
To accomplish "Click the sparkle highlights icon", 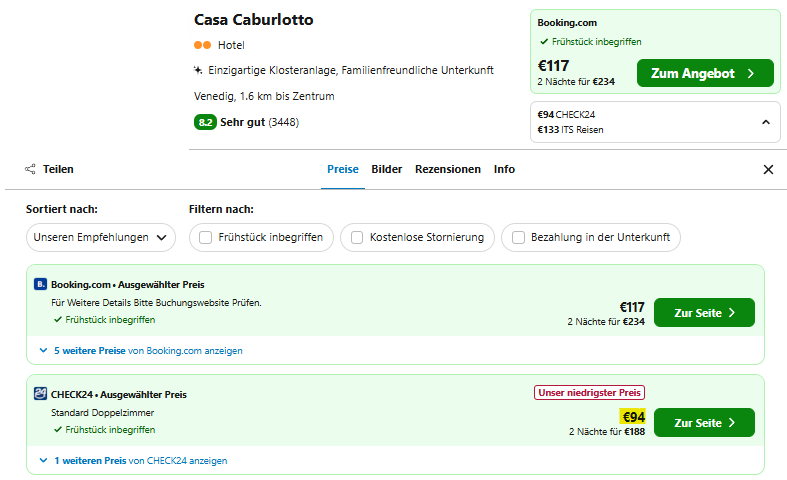I will click(x=198, y=70).
